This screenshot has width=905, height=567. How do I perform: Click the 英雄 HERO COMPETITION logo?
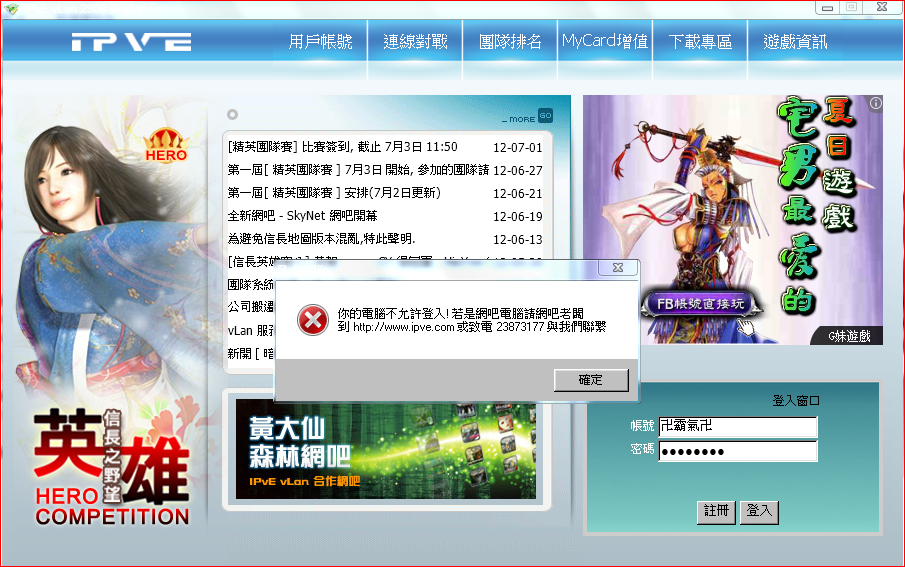click(112, 468)
